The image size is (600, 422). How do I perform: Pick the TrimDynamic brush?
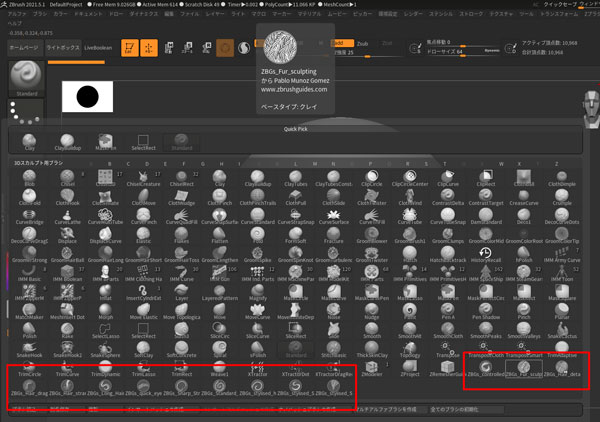point(106,369)
